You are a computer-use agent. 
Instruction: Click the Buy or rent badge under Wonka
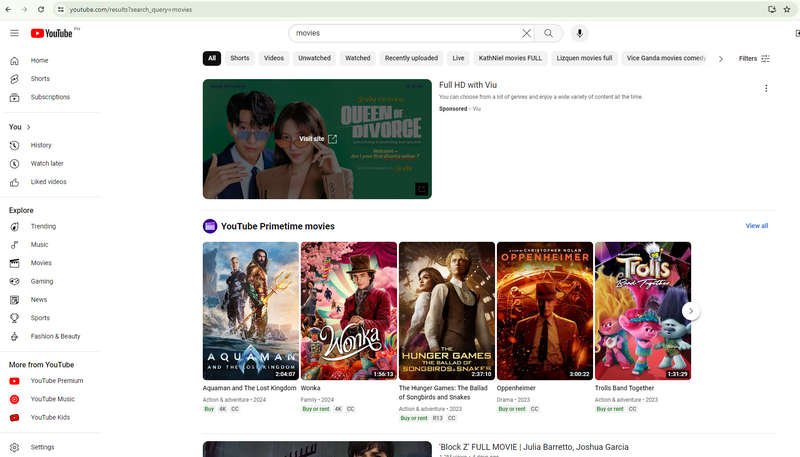pyautogui.click(x=316, y=409)
